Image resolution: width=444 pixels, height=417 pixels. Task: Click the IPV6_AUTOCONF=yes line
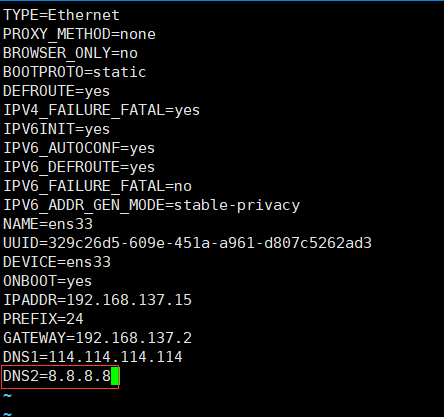[79, 148]
